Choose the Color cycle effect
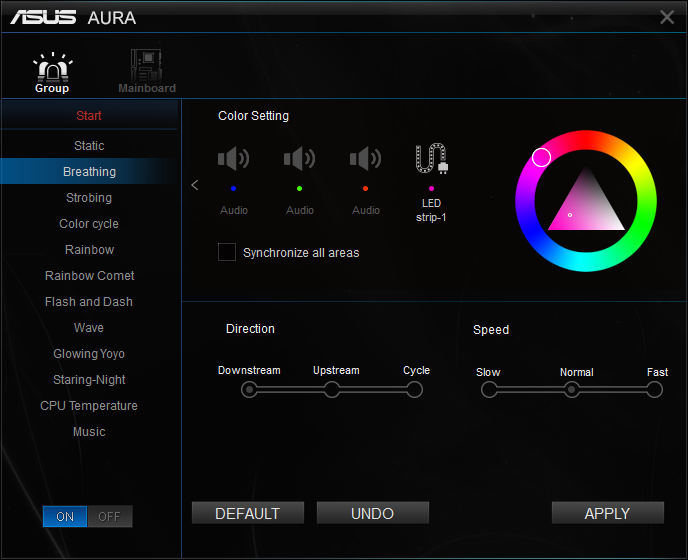The image size is (688, 560). (89, 224)
